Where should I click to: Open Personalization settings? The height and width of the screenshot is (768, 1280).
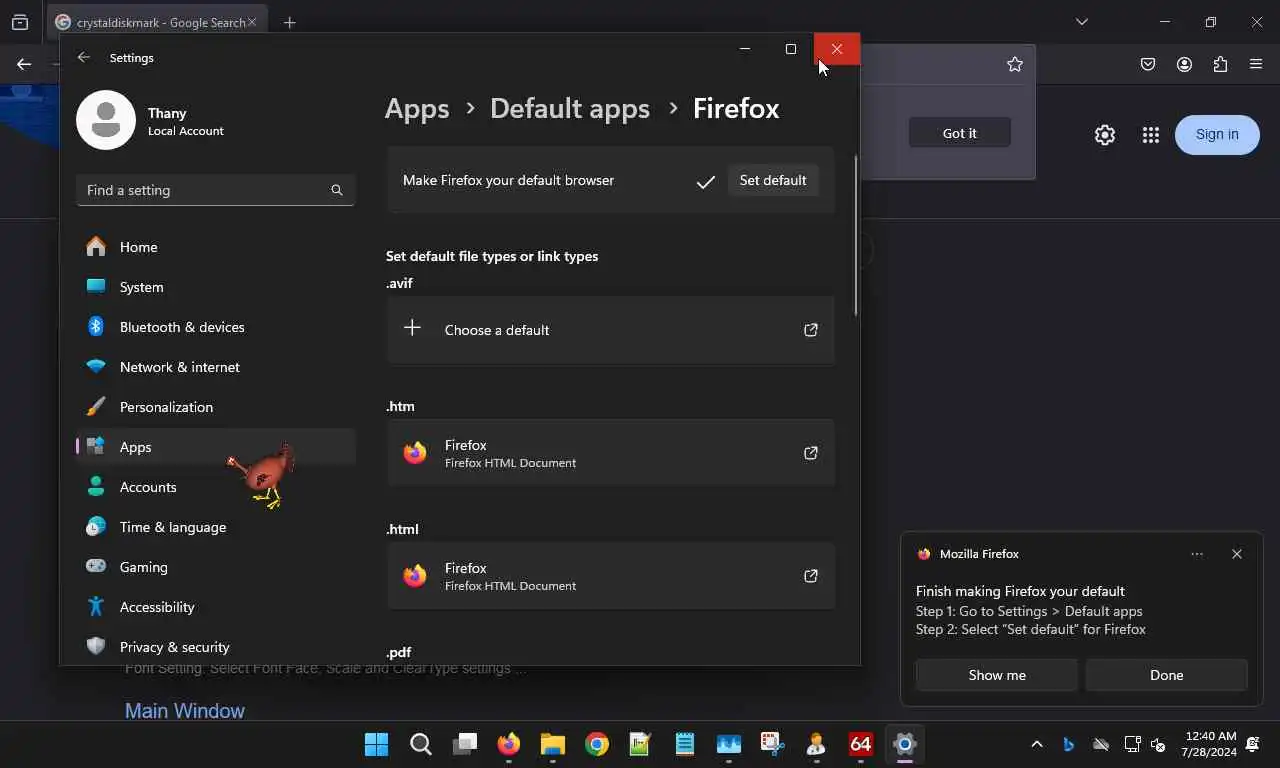coord(215,407)
